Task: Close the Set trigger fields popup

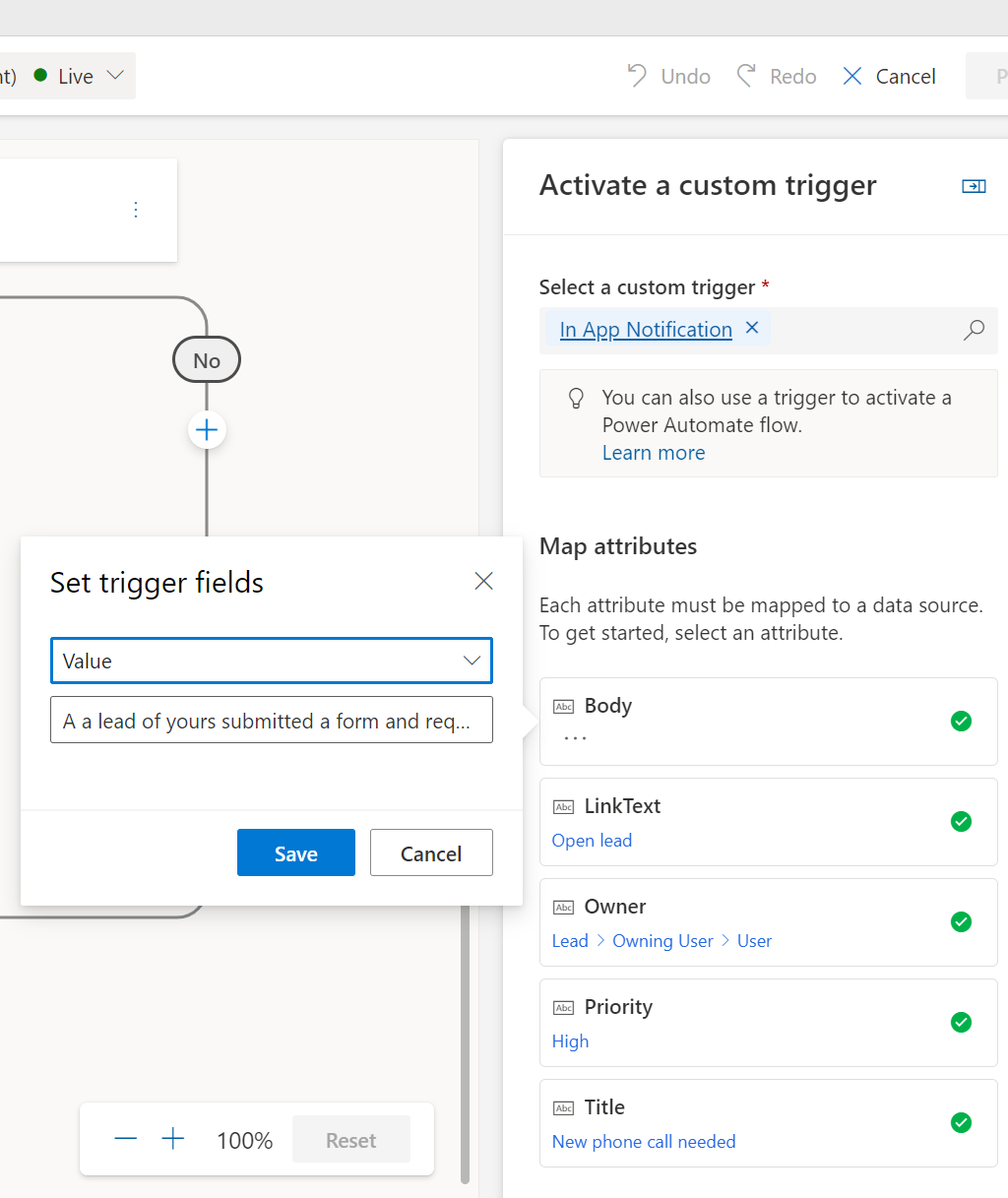Action: pyautogui.click(x=483, y=581)
